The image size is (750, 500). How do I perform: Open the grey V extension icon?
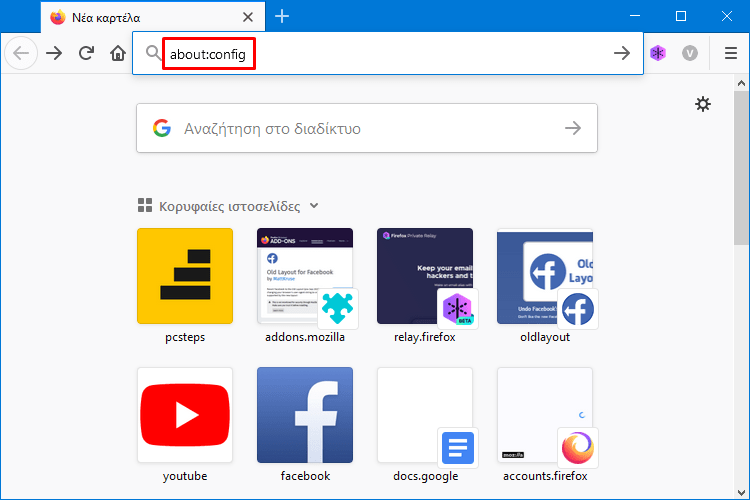690,53
